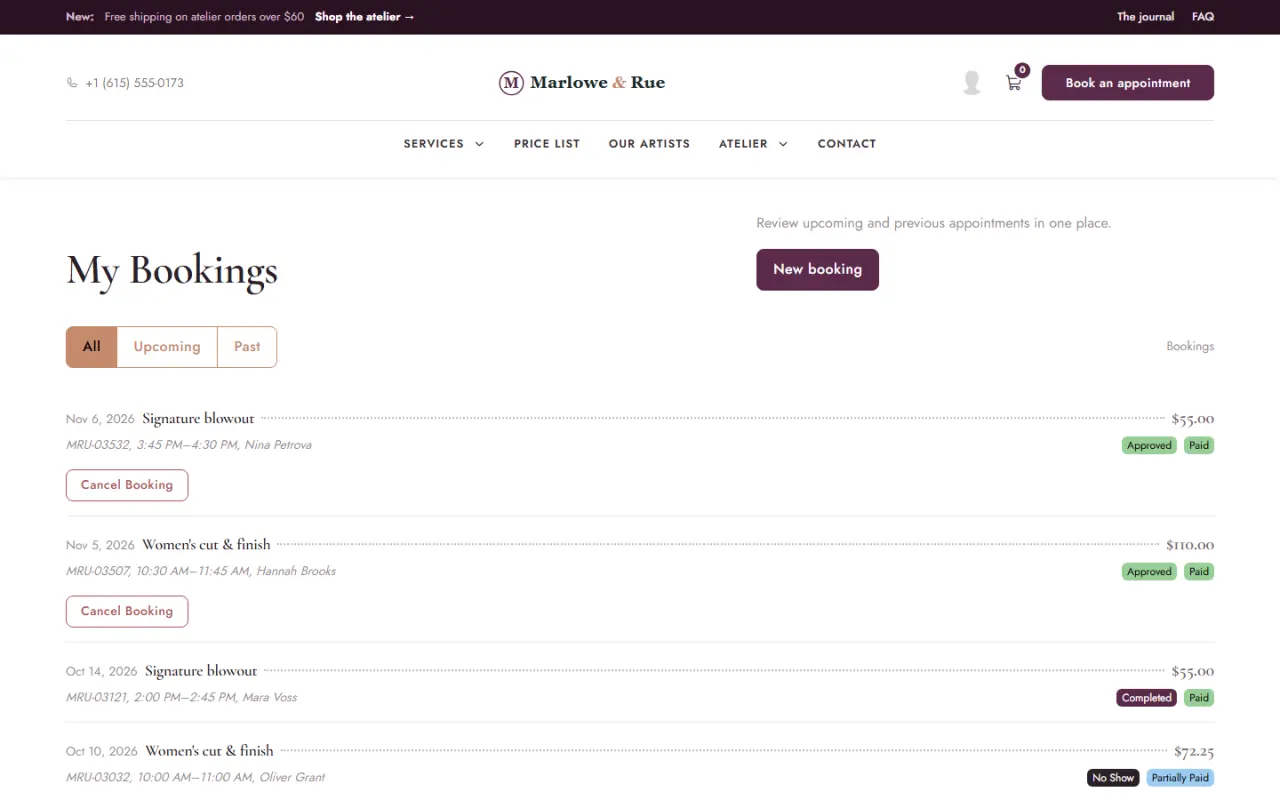Viewport: 1280px width, 800px height.
Task: Click the Bookings breadcrumb text
Action: coord(1190,346)
